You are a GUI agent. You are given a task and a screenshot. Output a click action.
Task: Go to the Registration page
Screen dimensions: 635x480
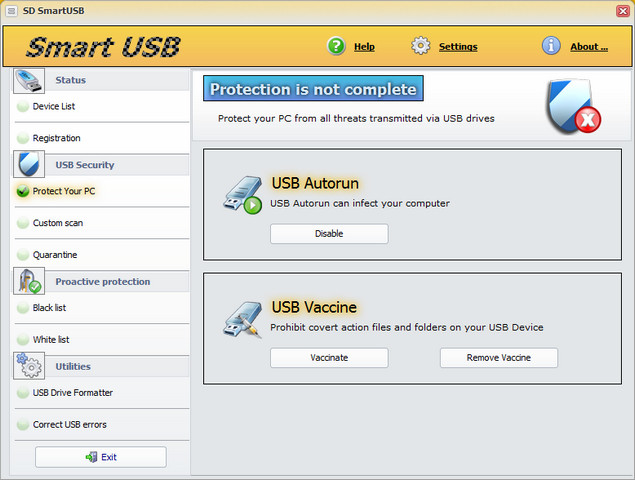coord(56,138)
